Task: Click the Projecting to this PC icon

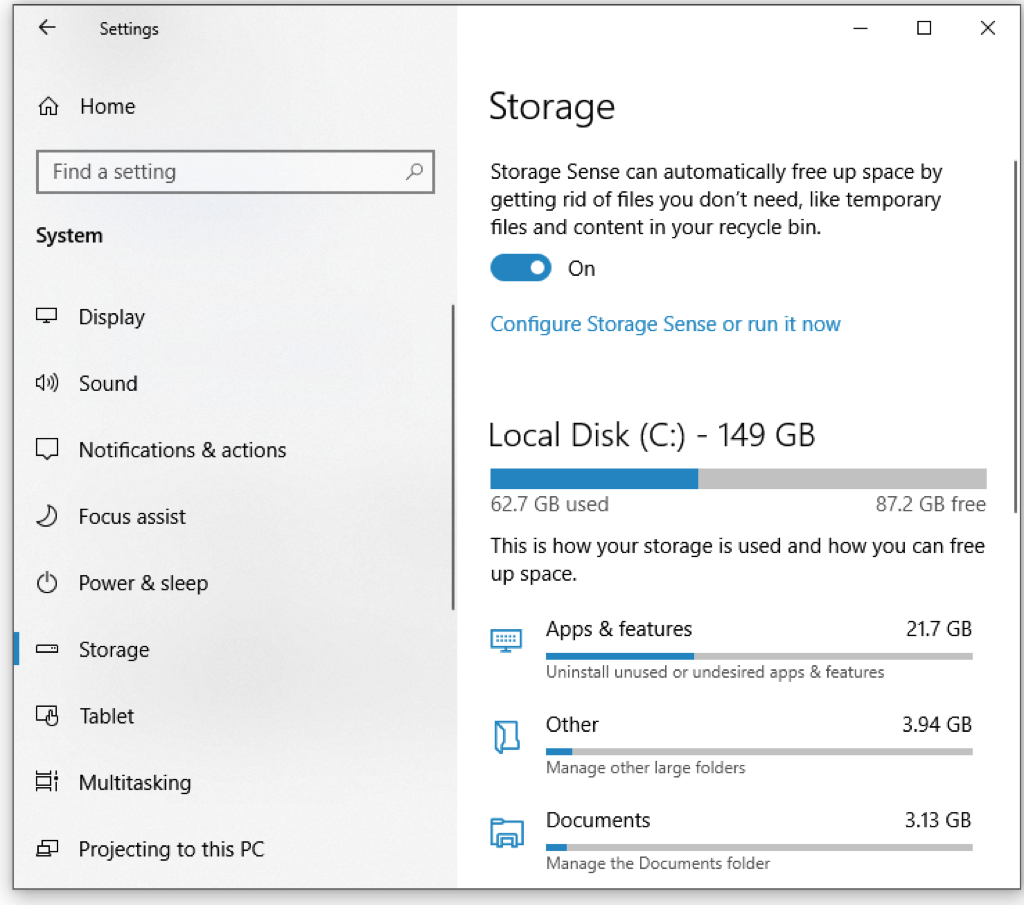Action: point(46,848)
